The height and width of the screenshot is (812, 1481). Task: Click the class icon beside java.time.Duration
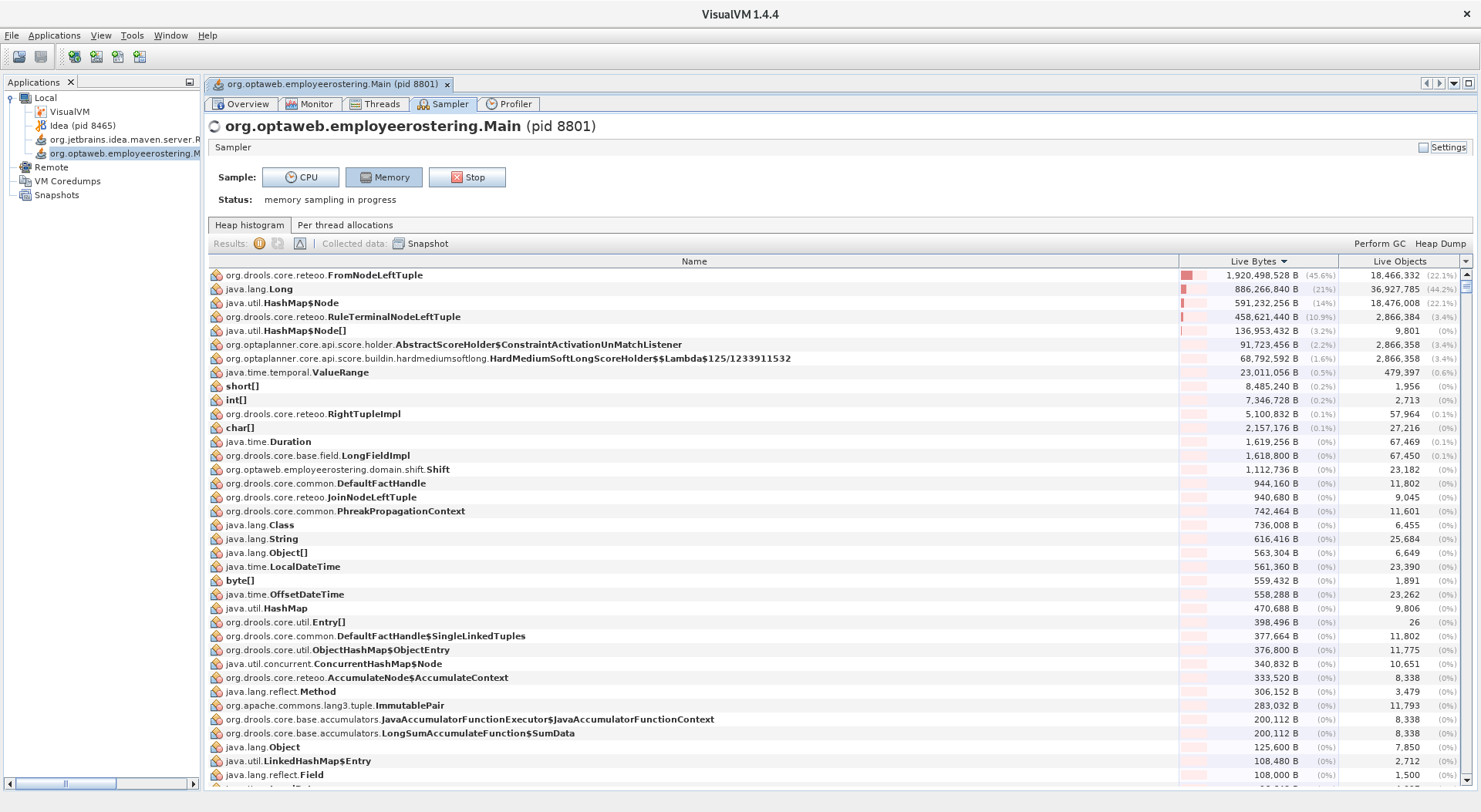point(217,442)
